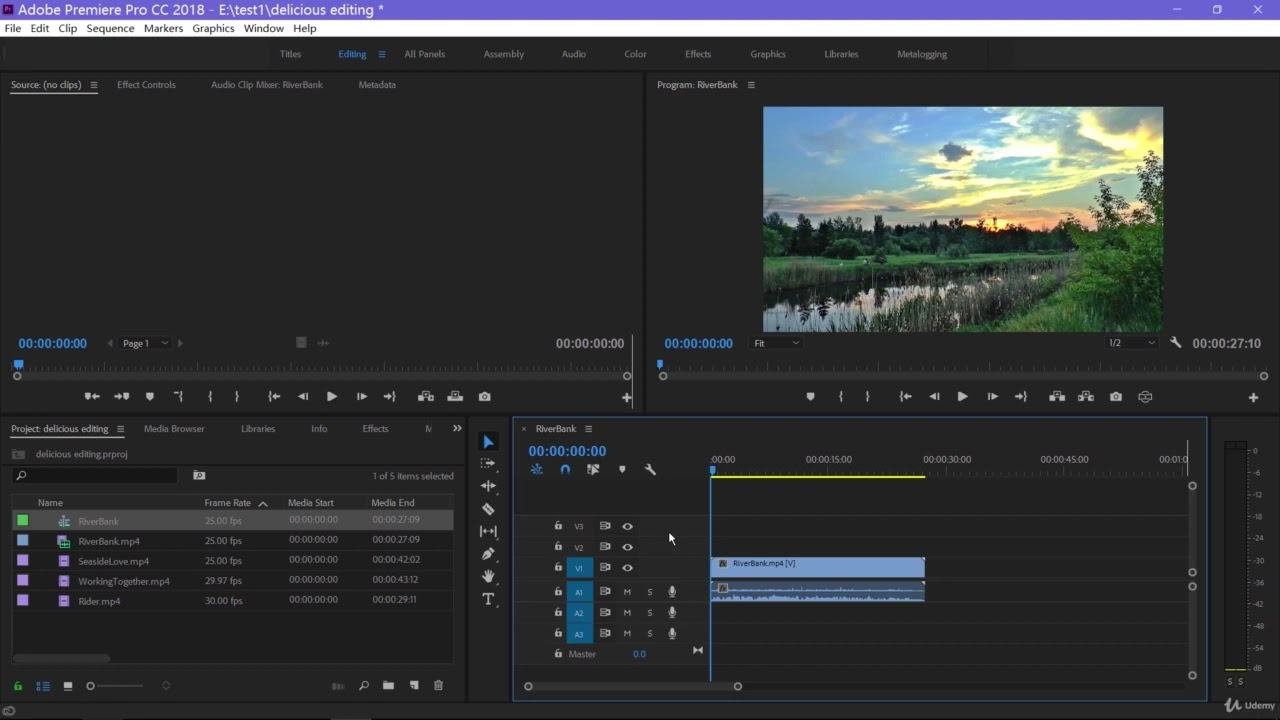This screenshot has width=1280, height=720.
Task: Open Program monitor settings wrench
Action: coord(1175,343)
